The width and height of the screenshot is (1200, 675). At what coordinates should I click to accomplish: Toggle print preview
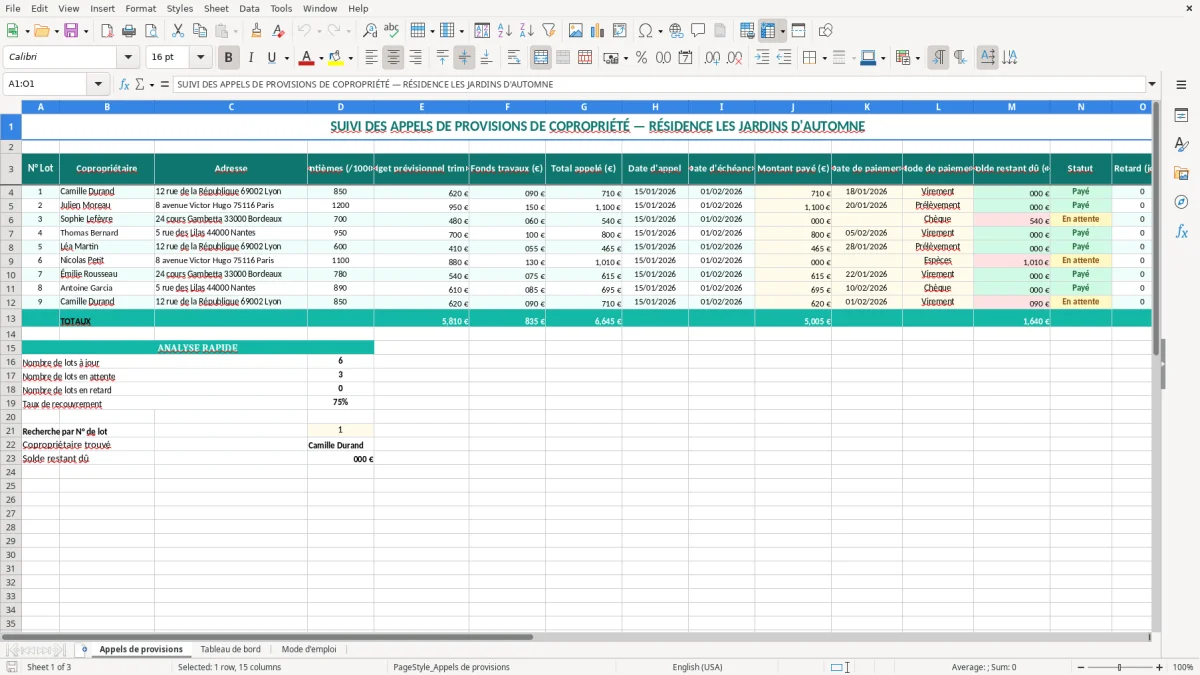point(149,31)
